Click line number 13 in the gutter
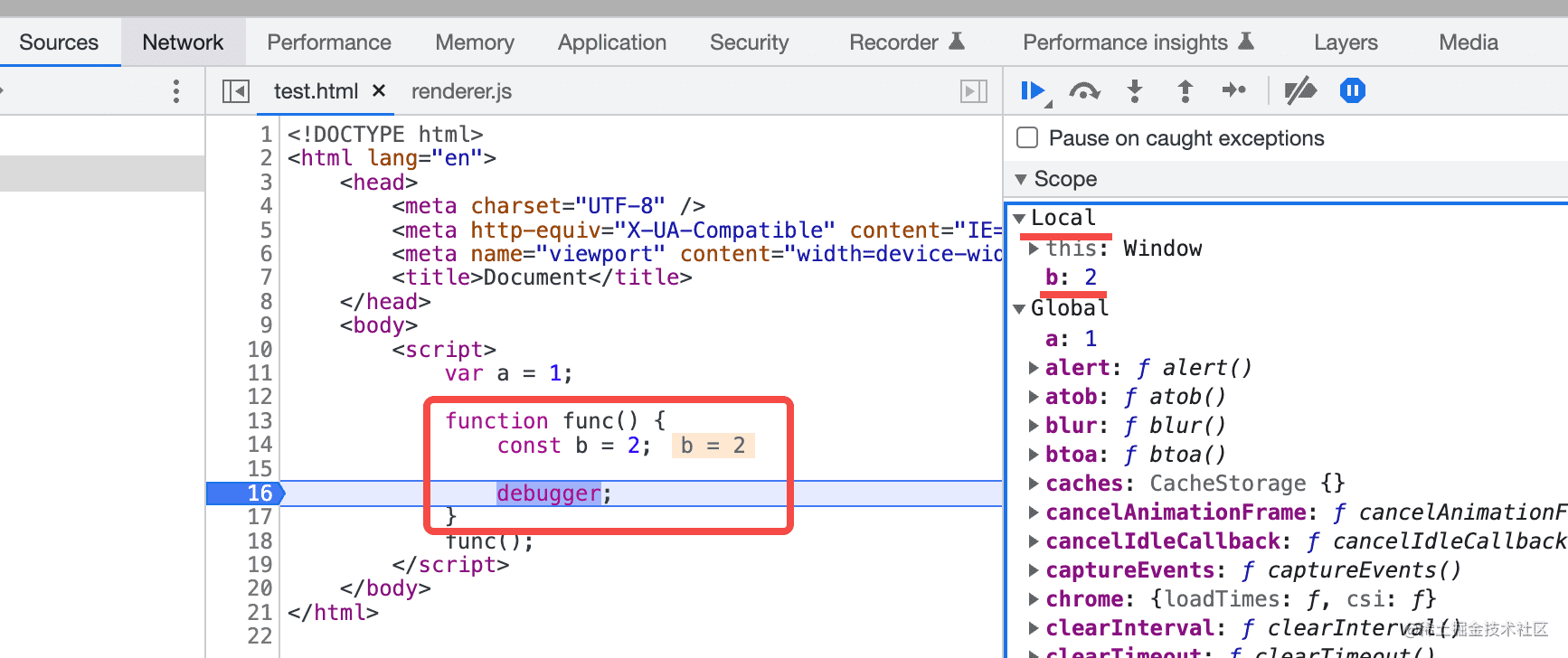This screenshot has height=658, width=1568. coord(260,421)
